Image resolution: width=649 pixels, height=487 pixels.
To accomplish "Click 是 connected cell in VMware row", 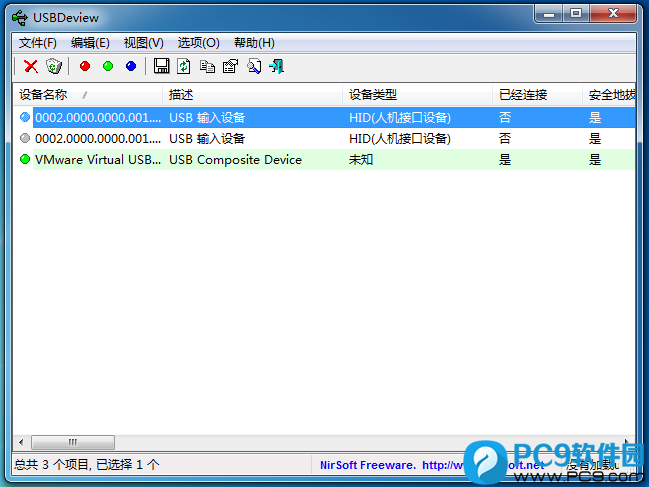I will pos(505,160).
